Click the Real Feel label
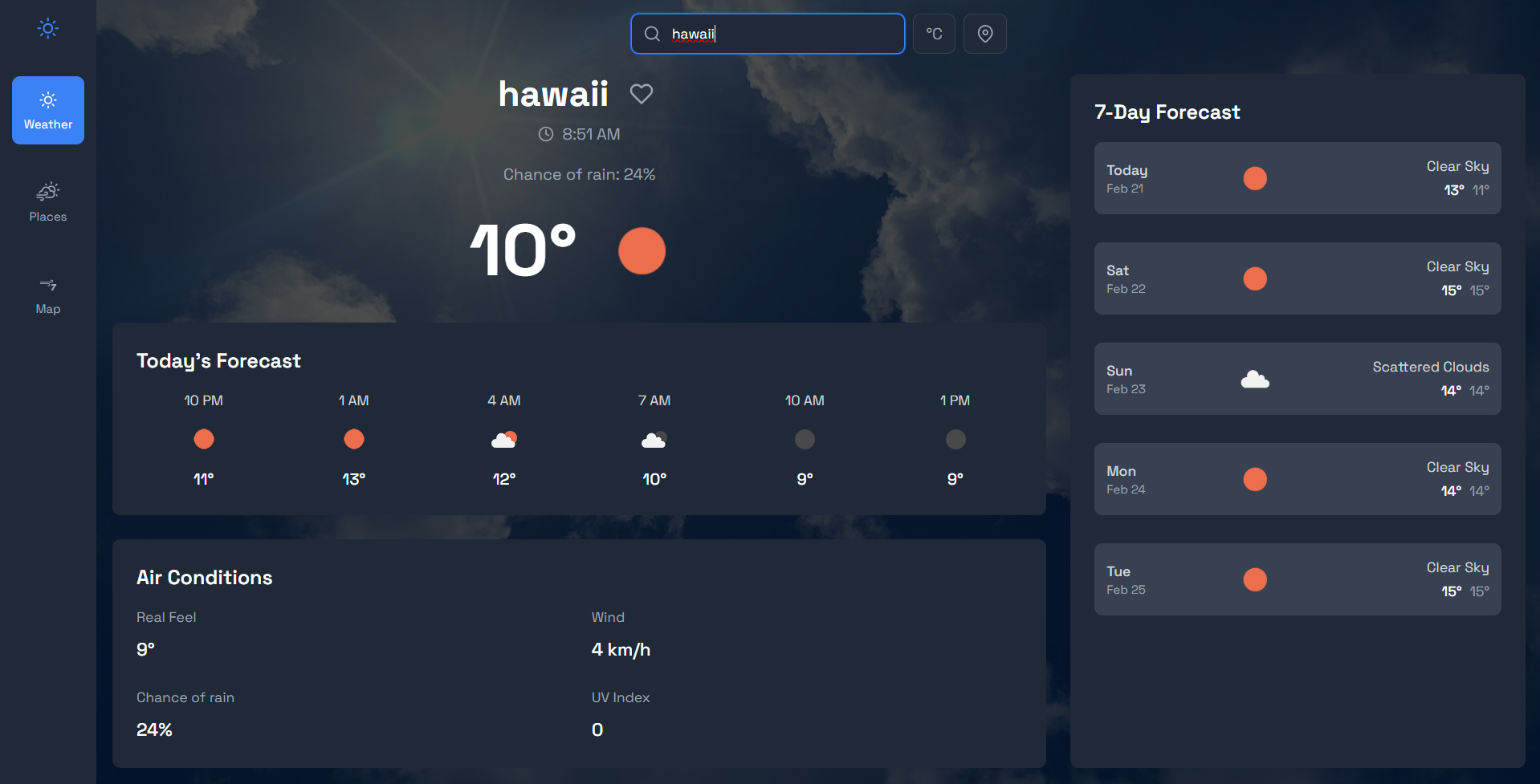 click(x=166, y=617)
